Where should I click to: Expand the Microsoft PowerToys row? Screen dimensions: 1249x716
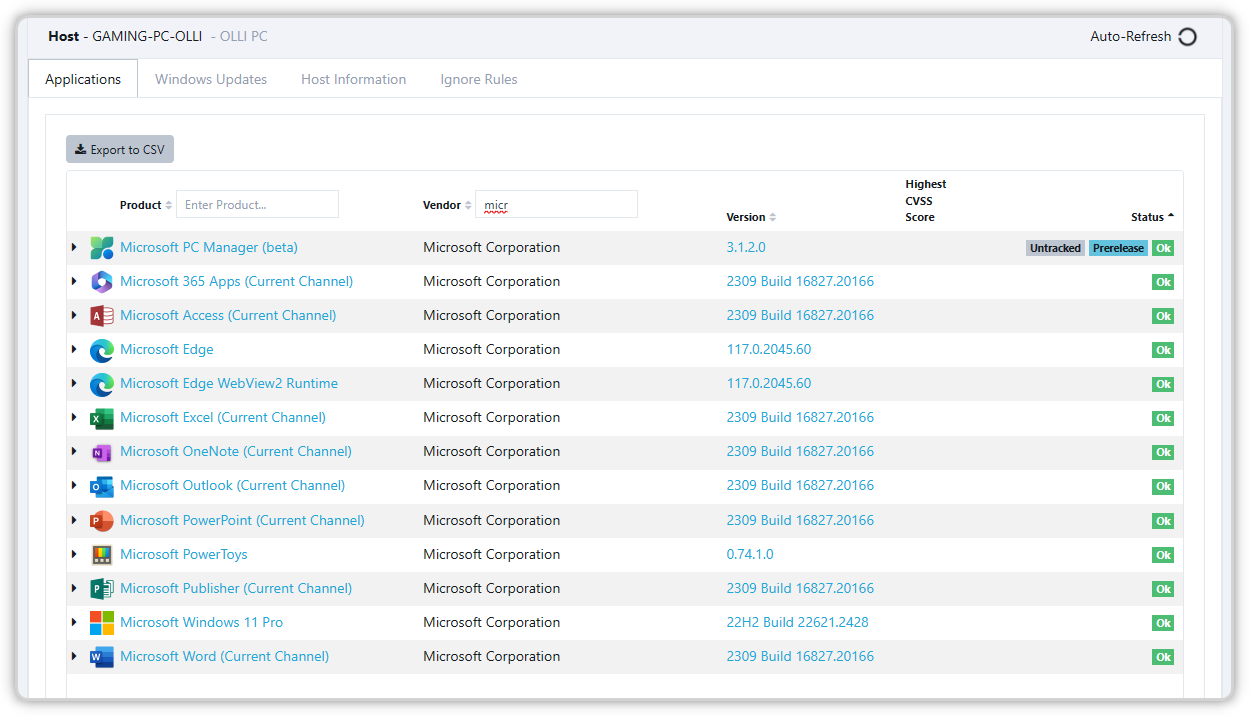click(74, 554)
